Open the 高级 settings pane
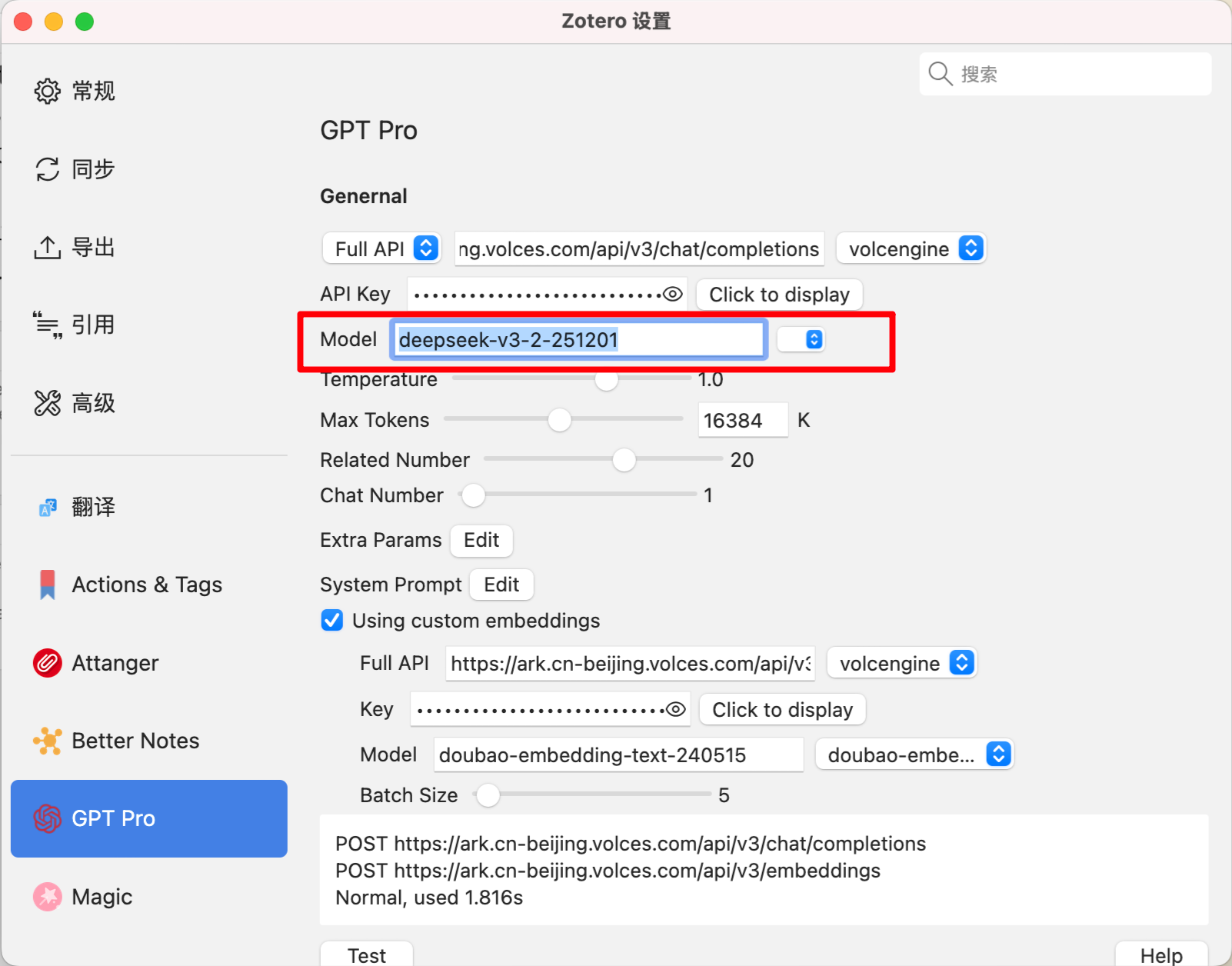This screenshot has height=966, width=1232. [149, 403]
